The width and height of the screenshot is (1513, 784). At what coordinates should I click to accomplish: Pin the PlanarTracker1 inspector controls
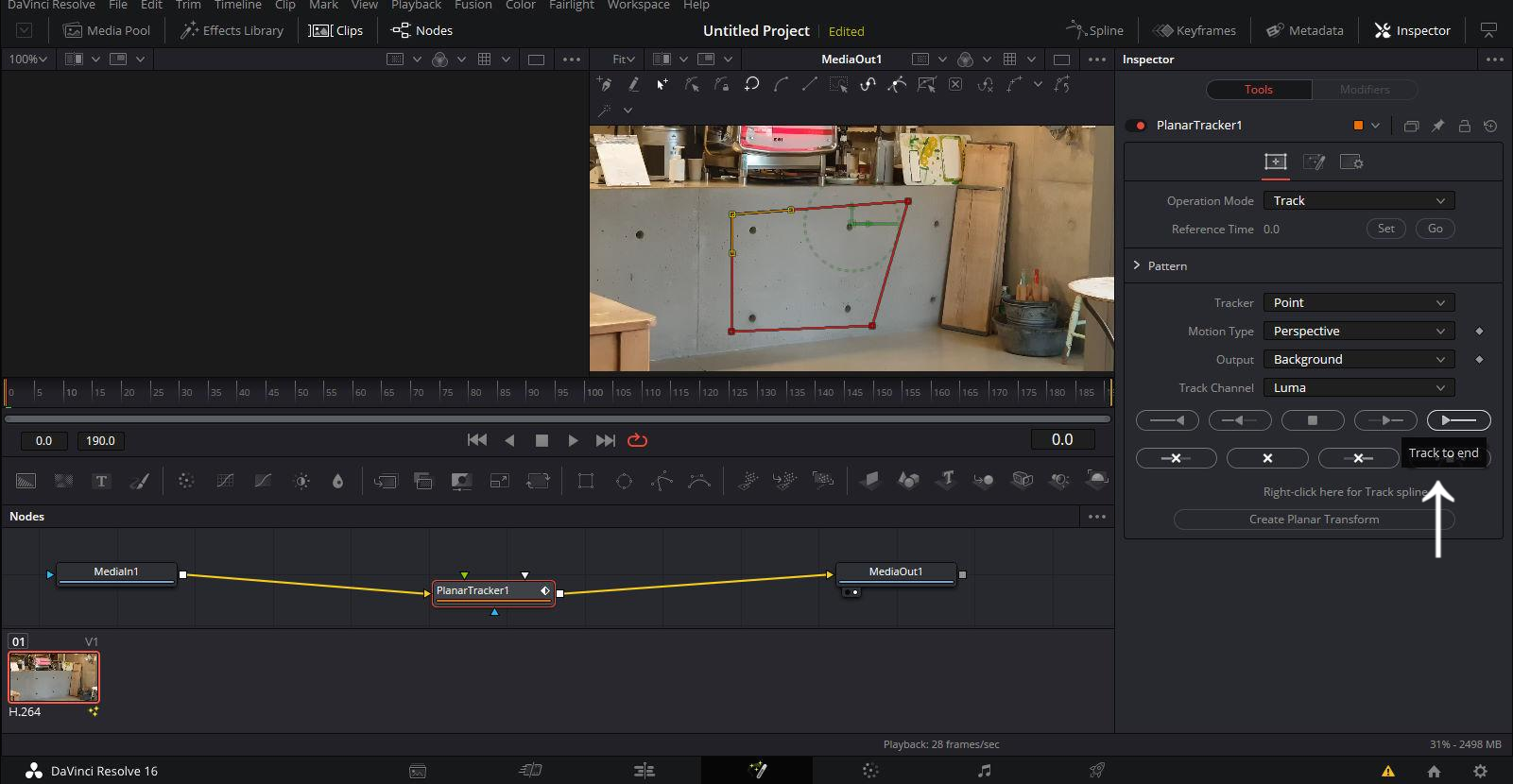coord(1437,126)
